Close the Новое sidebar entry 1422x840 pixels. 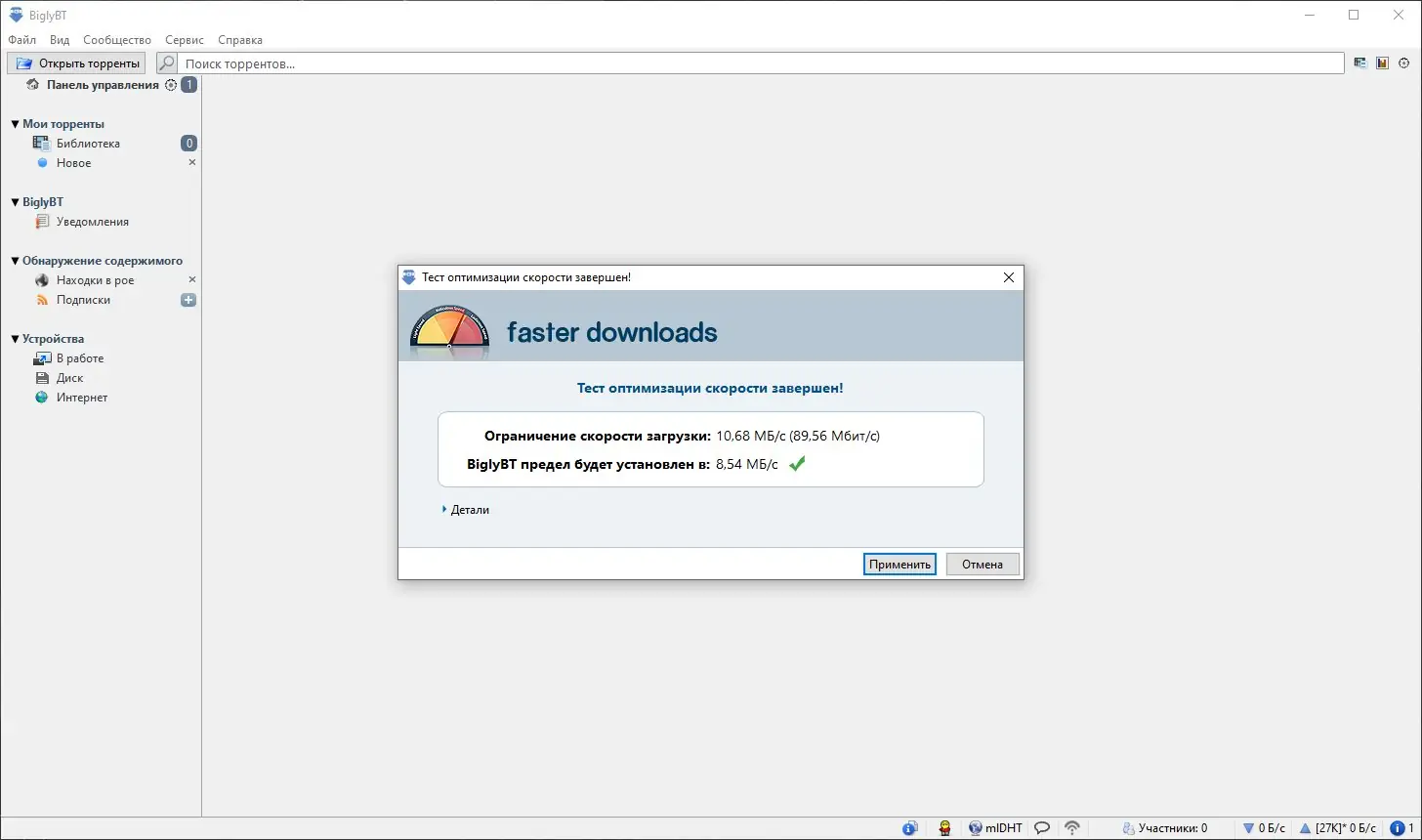point(192,162)
